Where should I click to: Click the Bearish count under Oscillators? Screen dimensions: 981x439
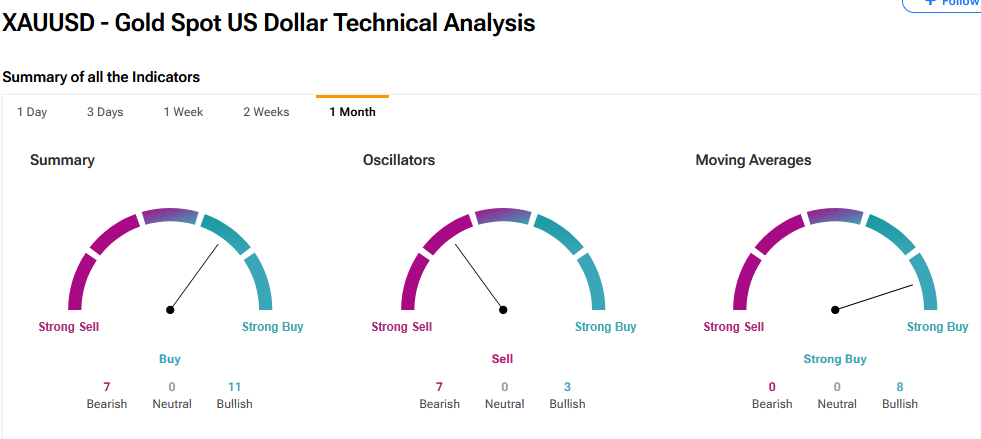point(439,387)
